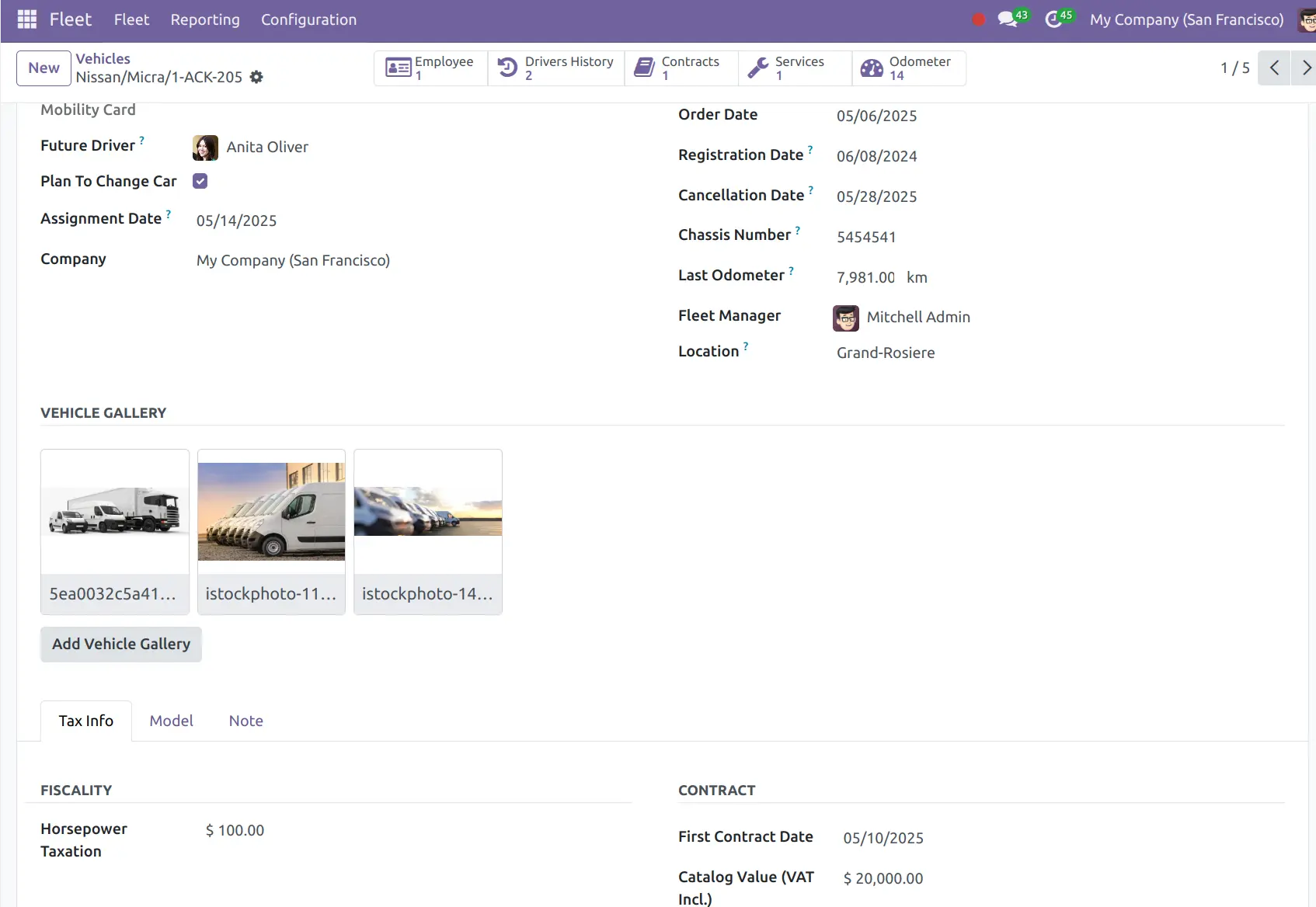1316x907 pixels.
Task: Open company switcher My Company (San Francisco)
Action: pos(1186,20)
